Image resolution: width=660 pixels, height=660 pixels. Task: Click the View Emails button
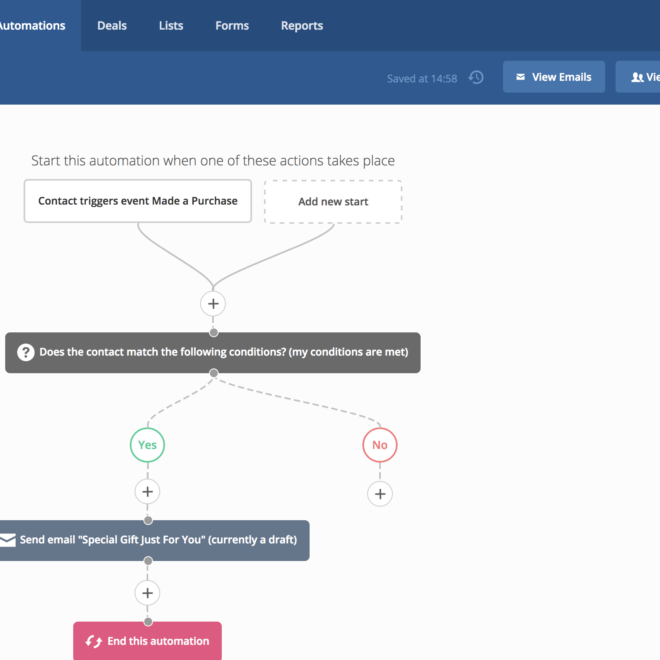554,77
